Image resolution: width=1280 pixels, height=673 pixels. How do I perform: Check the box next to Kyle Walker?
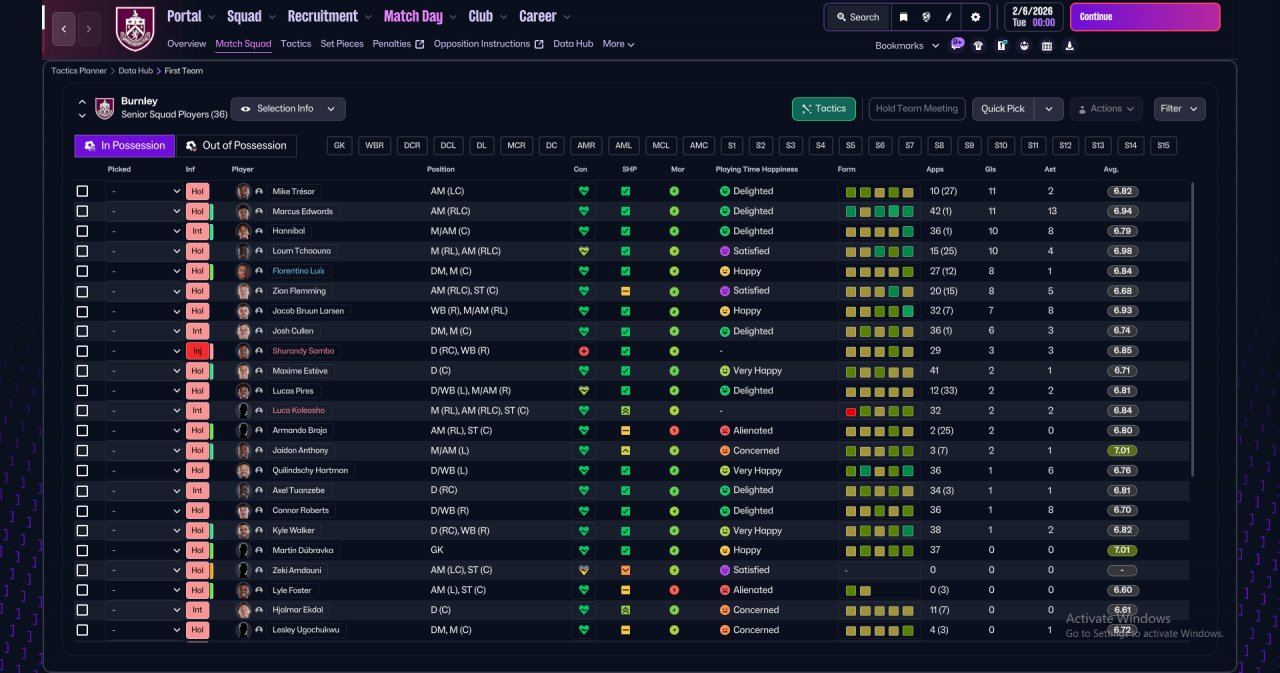click(82, 530)
